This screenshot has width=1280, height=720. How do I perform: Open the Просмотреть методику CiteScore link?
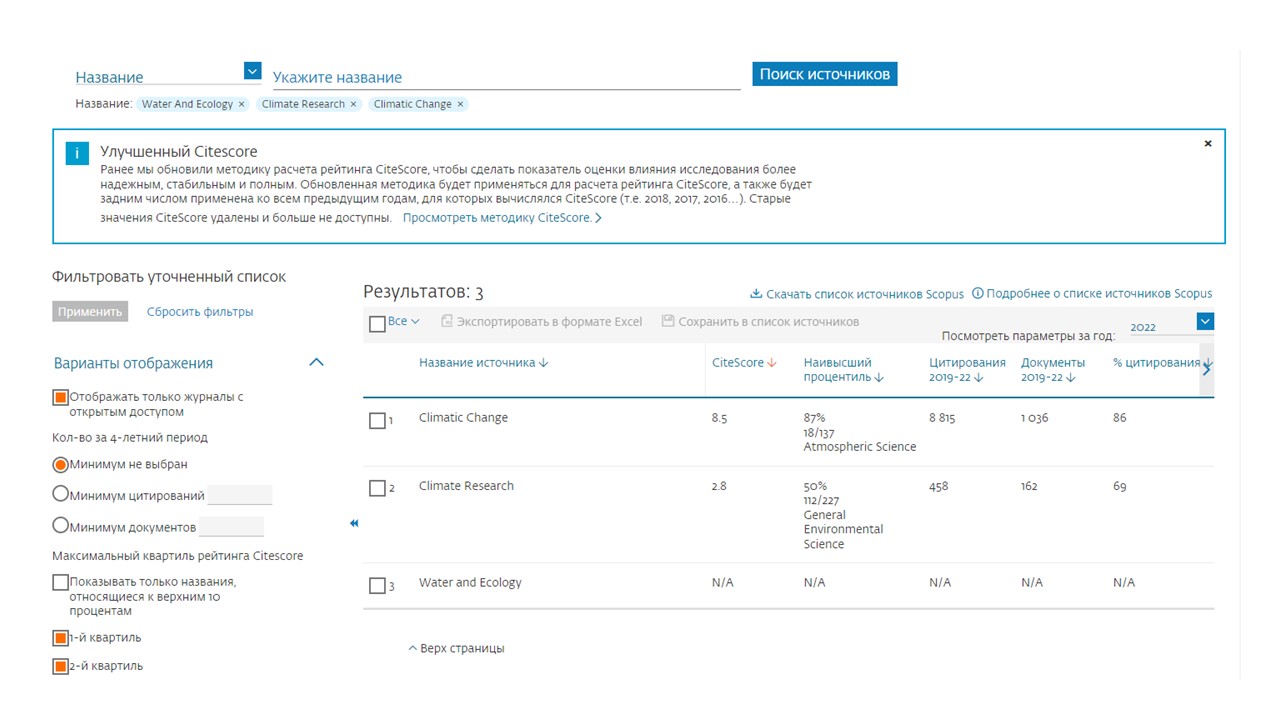(501, 218)
